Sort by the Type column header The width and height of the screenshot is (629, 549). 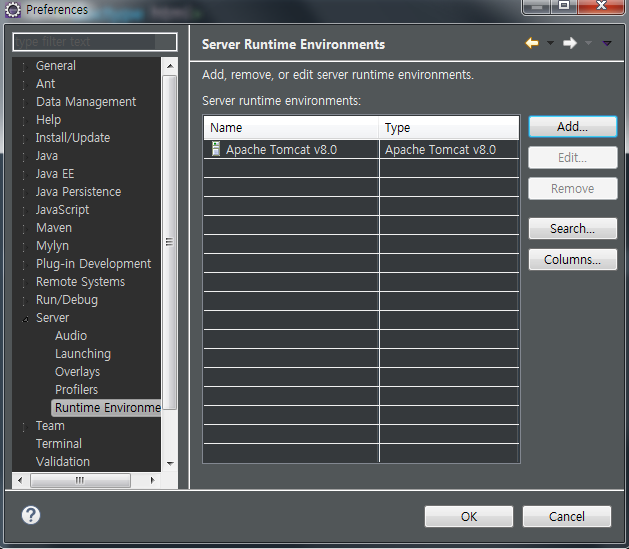pyautogui.click(x=449, y=128)
